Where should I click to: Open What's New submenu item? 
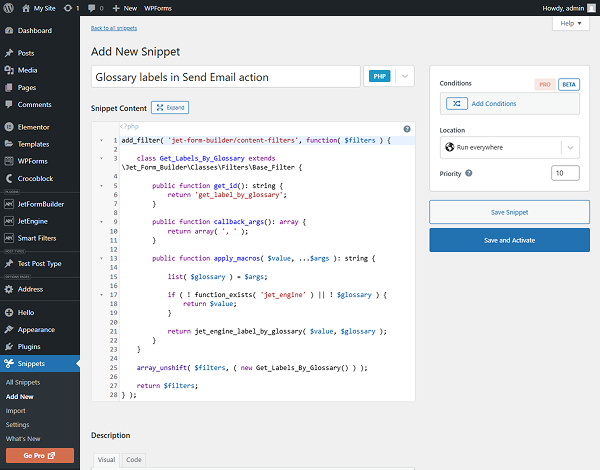23,439
